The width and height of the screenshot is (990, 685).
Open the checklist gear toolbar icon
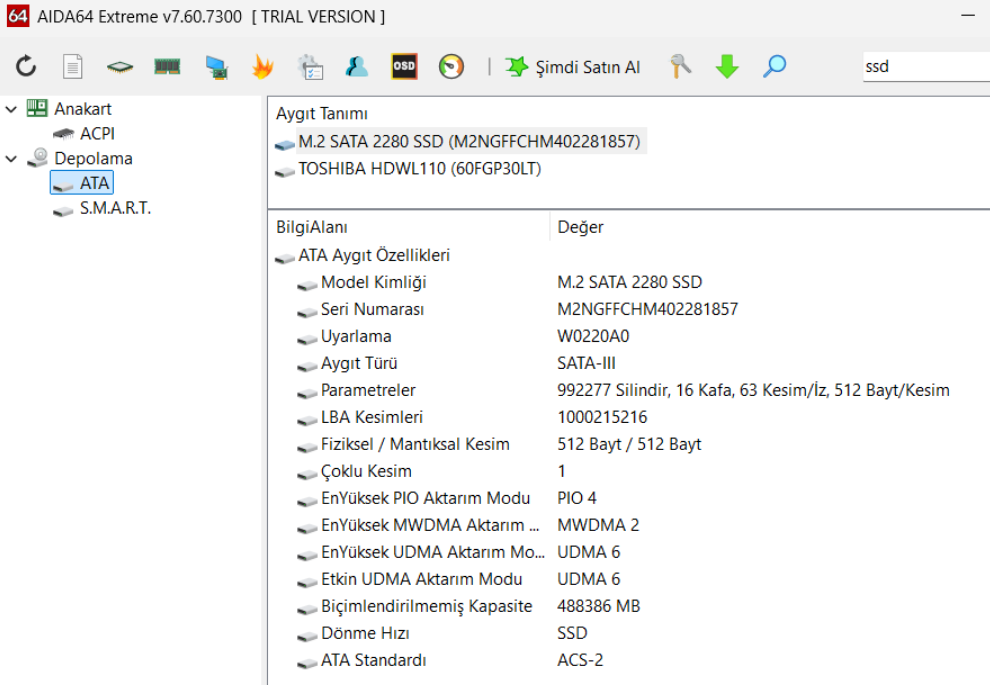point(310,67)
